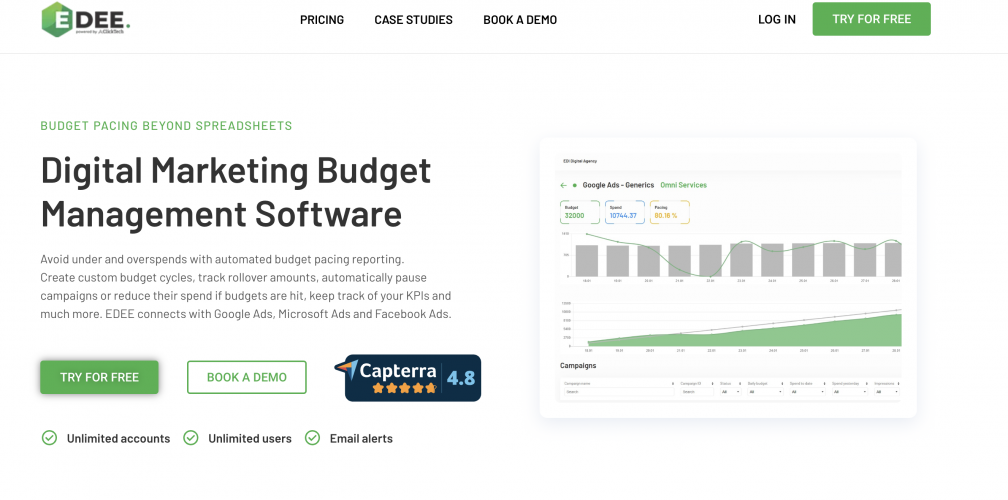Viewport: 1008px width, 500px height.
Task: Select Google Ads - Generics title
Action: 618,185
